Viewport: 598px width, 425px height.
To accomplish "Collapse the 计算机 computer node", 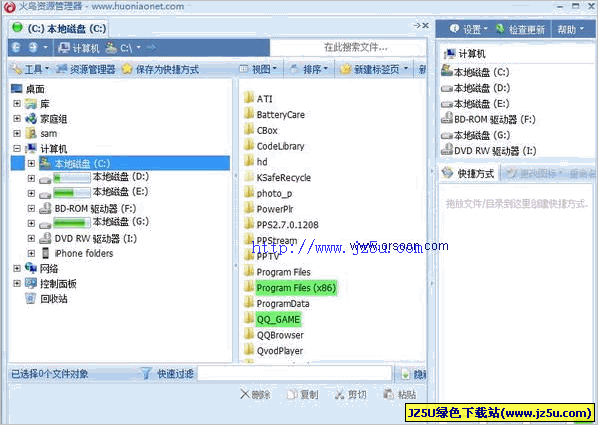I will tap(17, 148).
